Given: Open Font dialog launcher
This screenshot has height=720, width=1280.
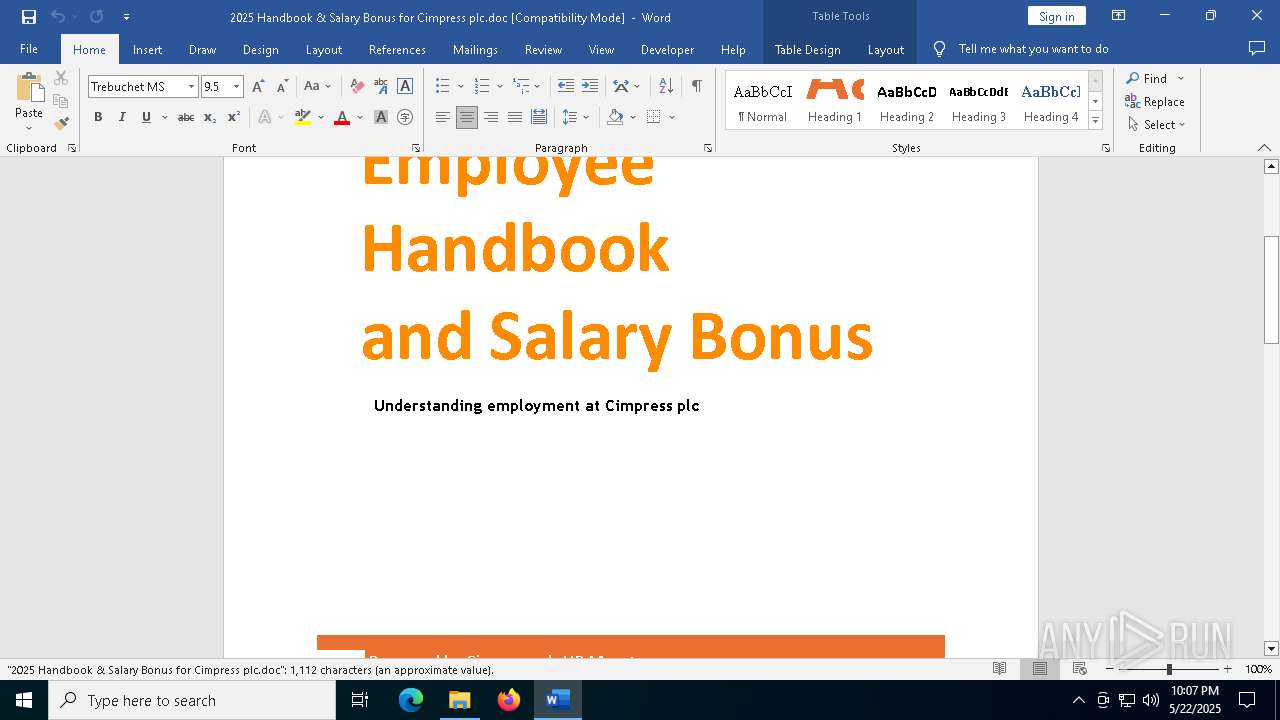Looking at the screenshot, I should pos(416,148).
